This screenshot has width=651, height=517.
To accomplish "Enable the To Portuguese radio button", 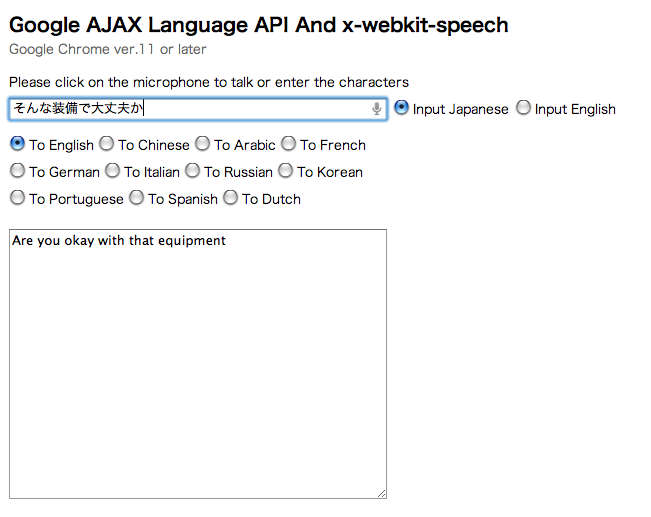I will [x=17, y=198].
